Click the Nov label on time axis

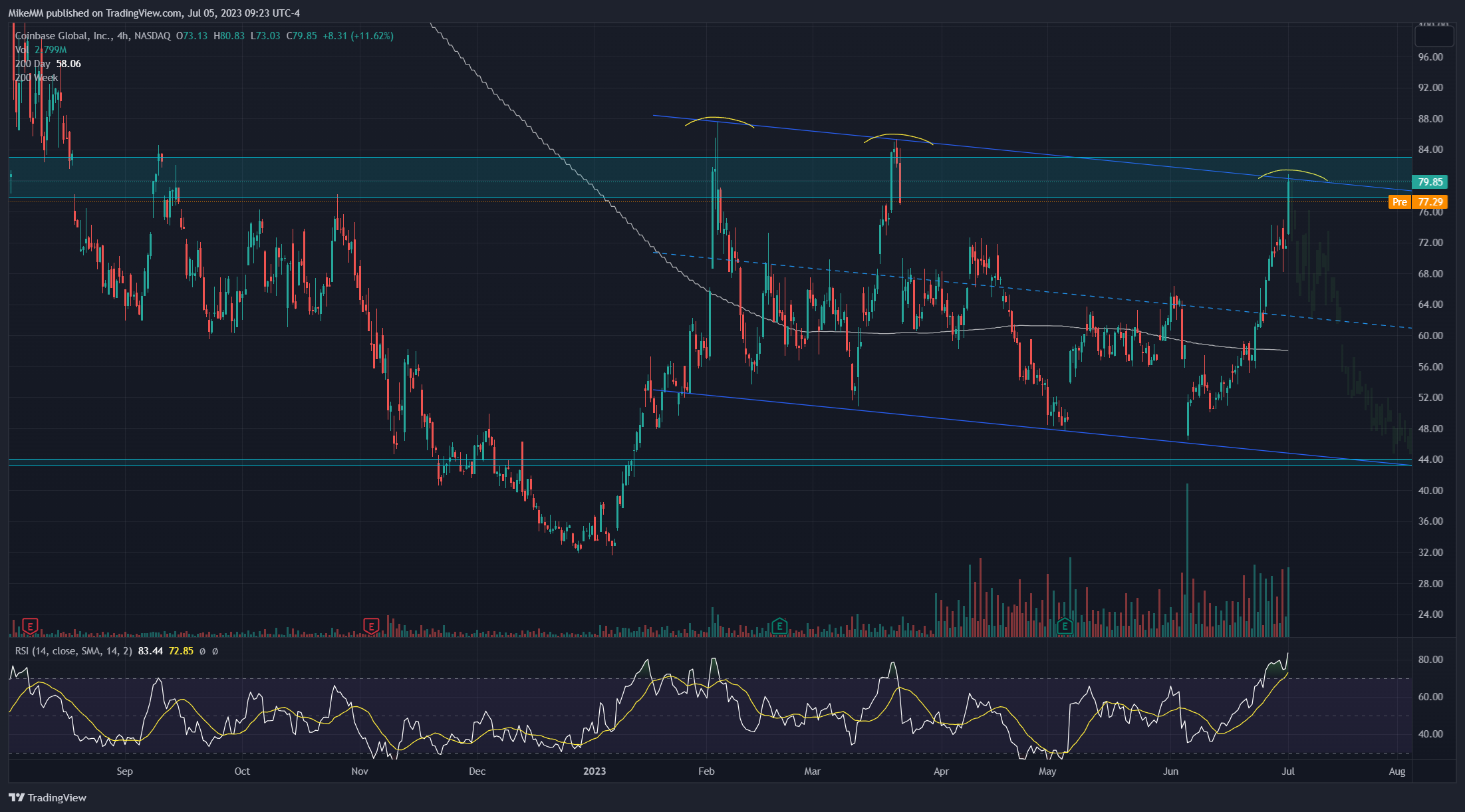pyautogui.click(x=360, y=771)
